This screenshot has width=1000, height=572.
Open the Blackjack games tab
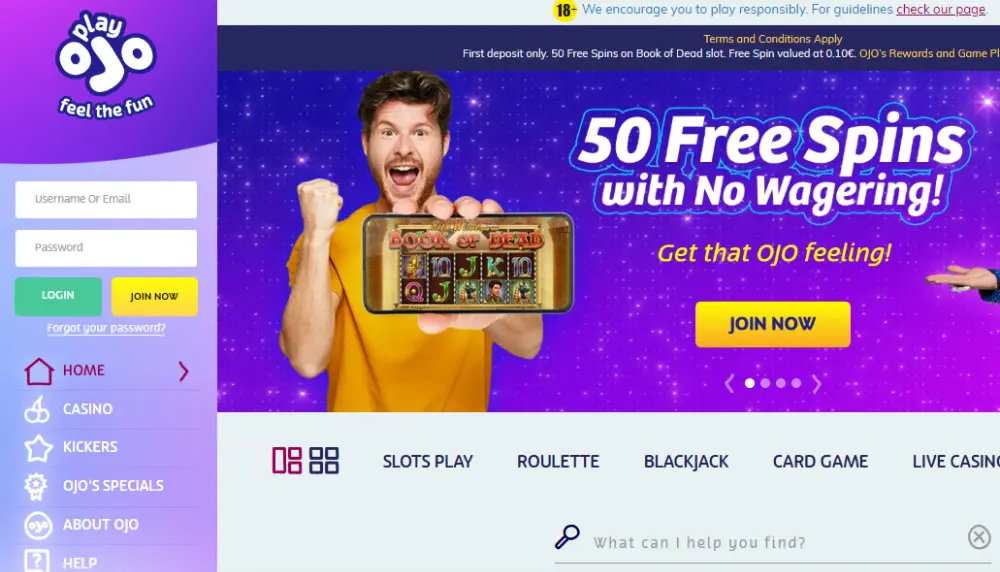686,462
